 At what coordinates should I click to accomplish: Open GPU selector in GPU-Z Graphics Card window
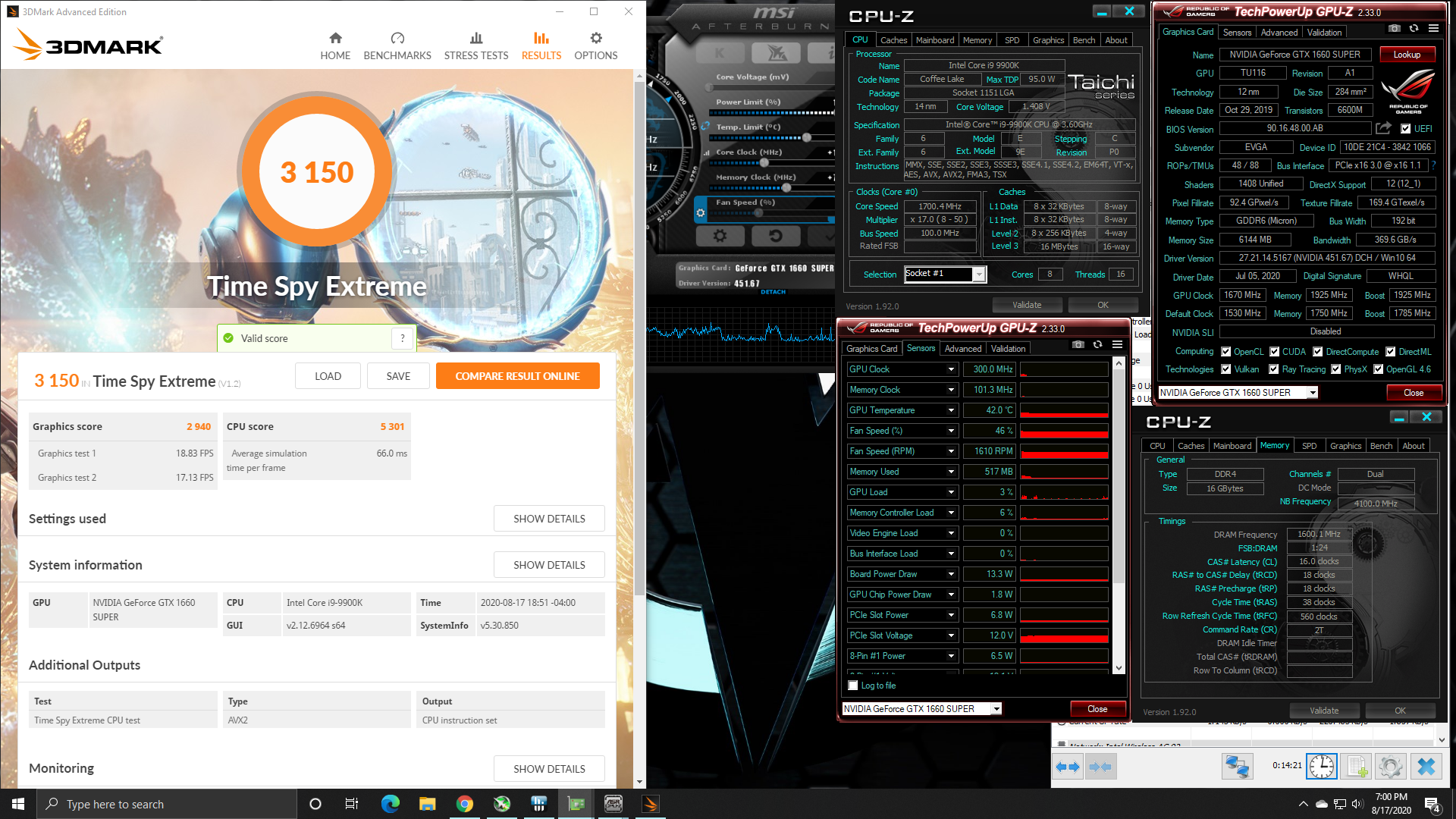click(x=1238, y=393)
